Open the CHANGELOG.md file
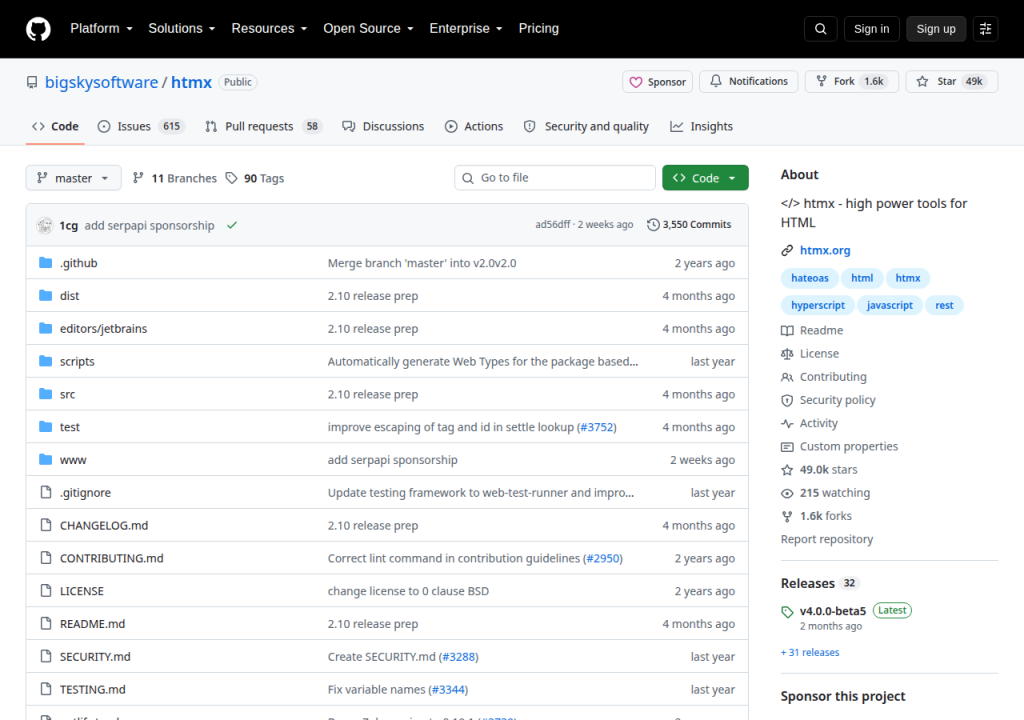The width and height of the screenshot is (1024, 720). pos(104,525)
